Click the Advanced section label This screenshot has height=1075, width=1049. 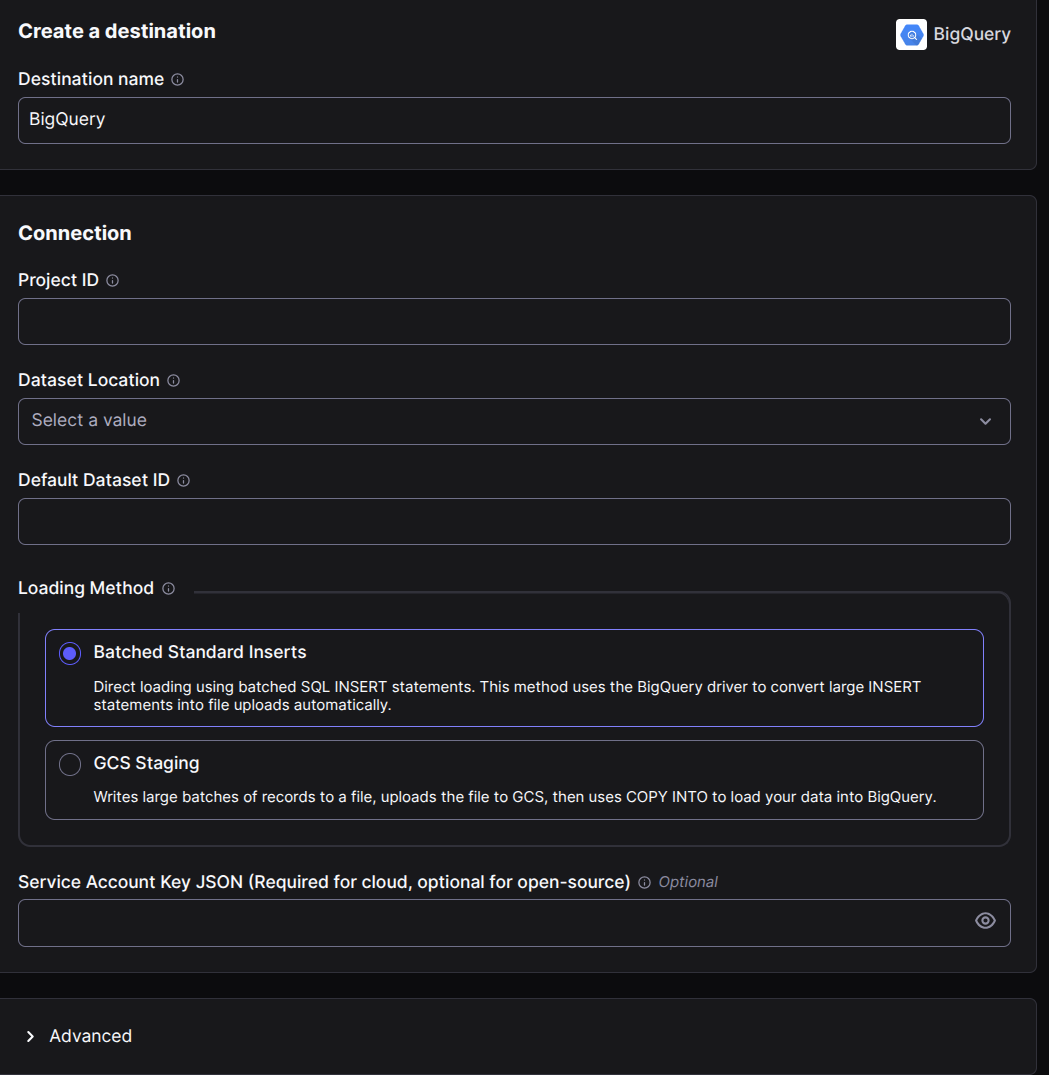91,1036
